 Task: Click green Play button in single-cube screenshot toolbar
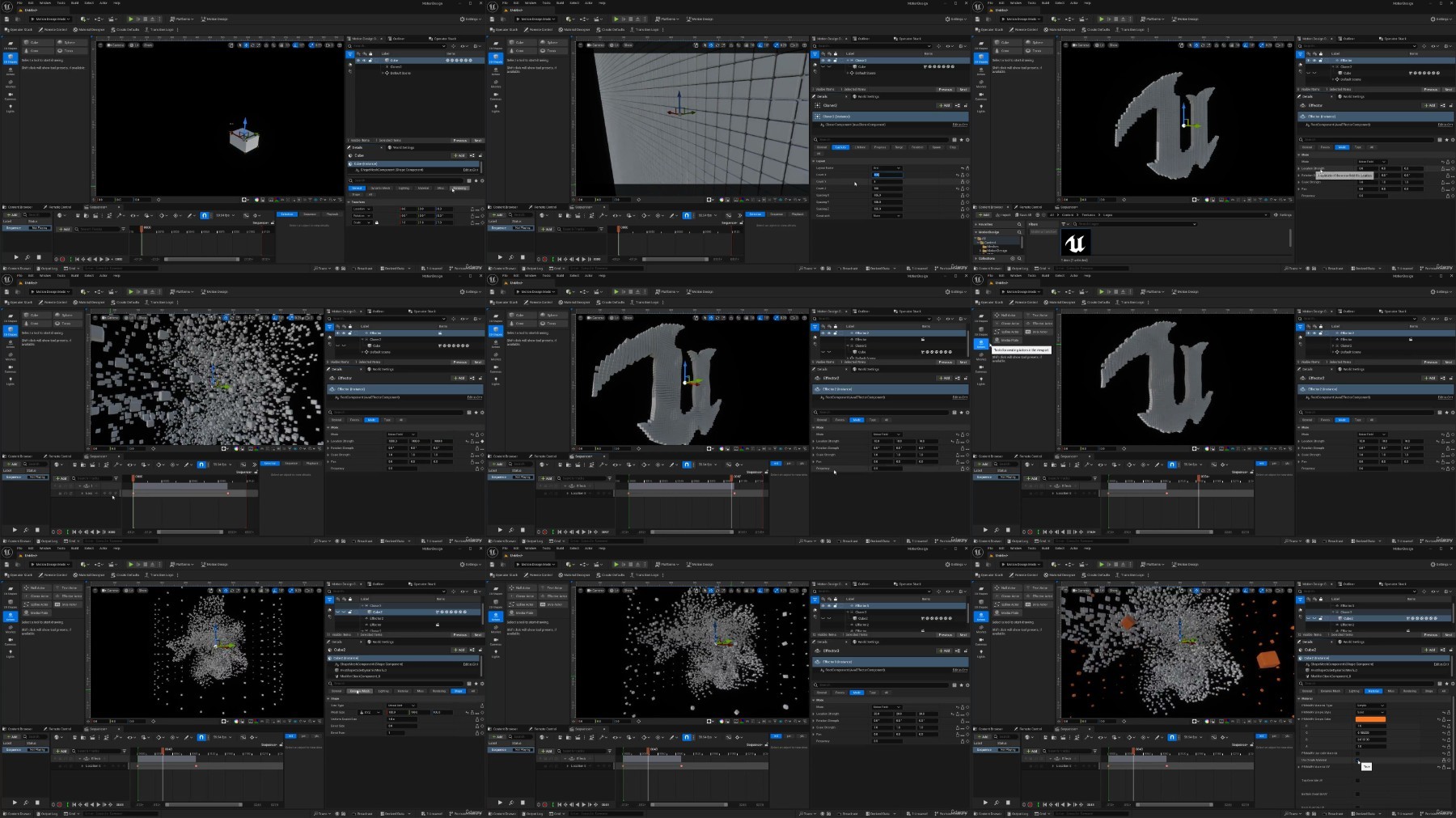(x=131, y=19)
